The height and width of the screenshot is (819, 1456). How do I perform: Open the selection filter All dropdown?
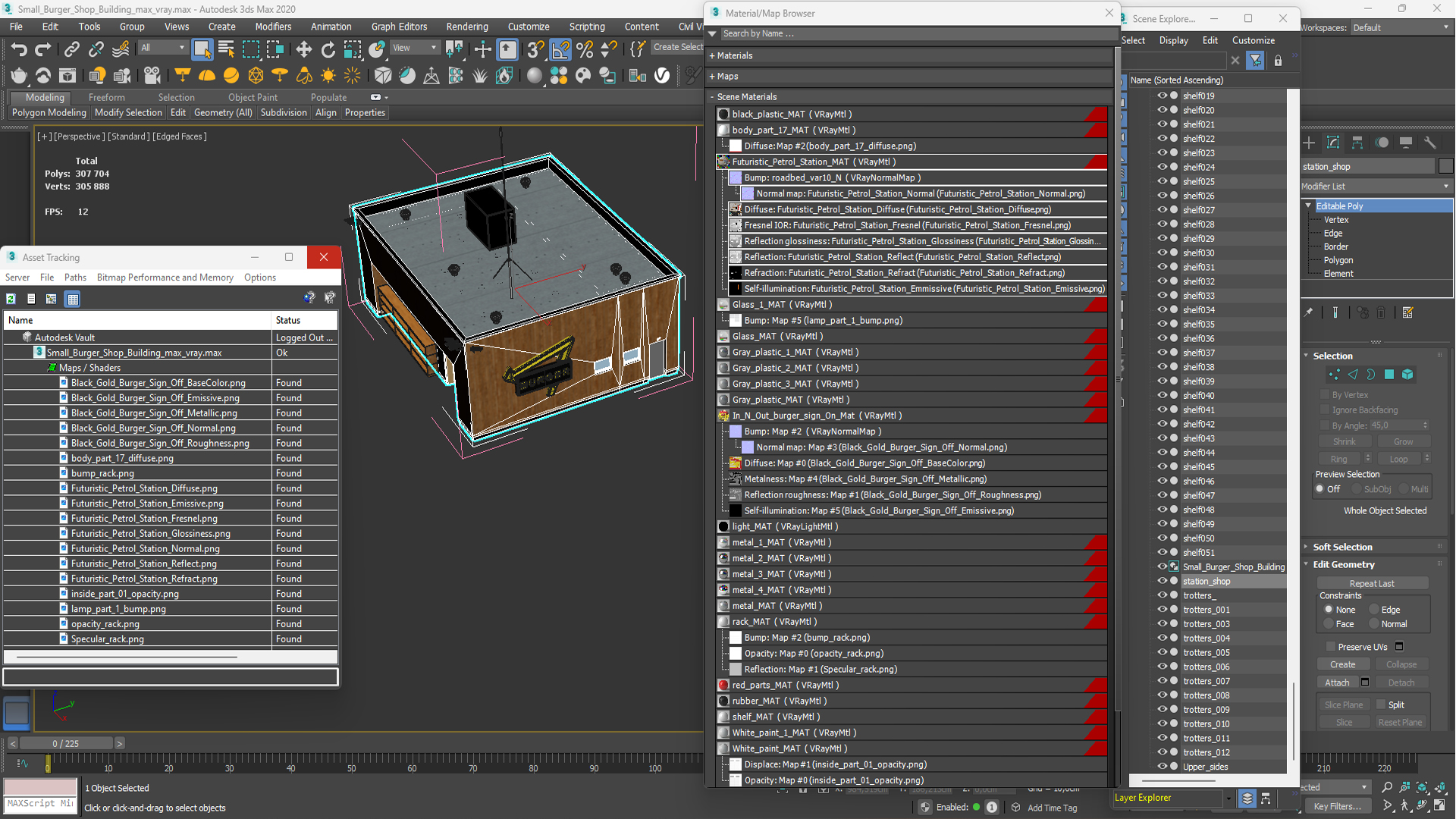click(x=162, y=48)
